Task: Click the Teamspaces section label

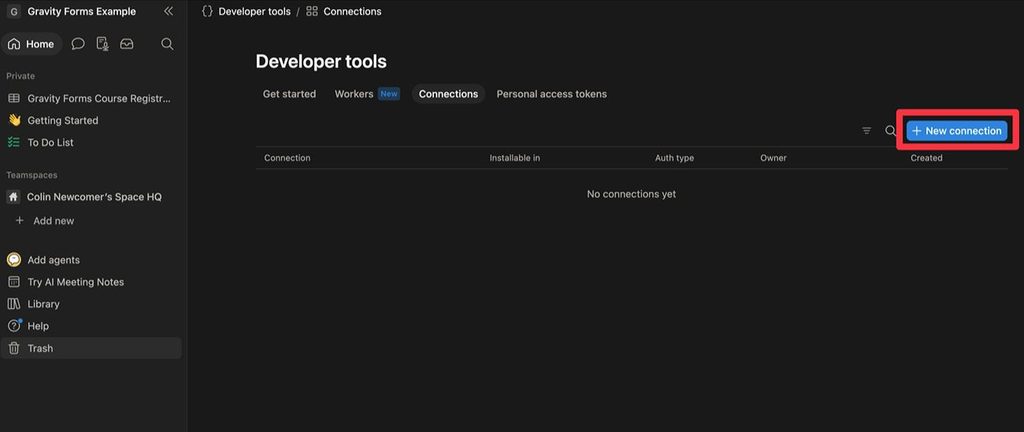Action: (32, 175)
